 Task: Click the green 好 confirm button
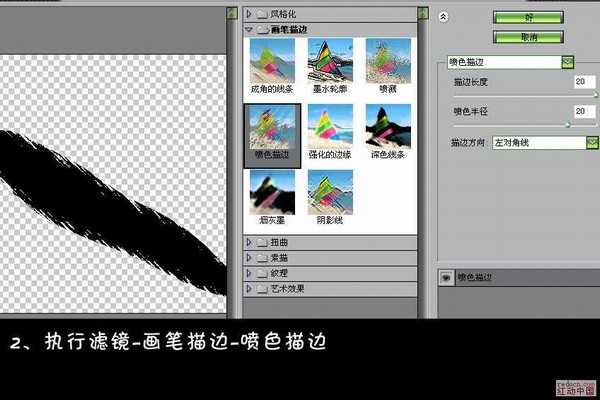click(529, 17)
